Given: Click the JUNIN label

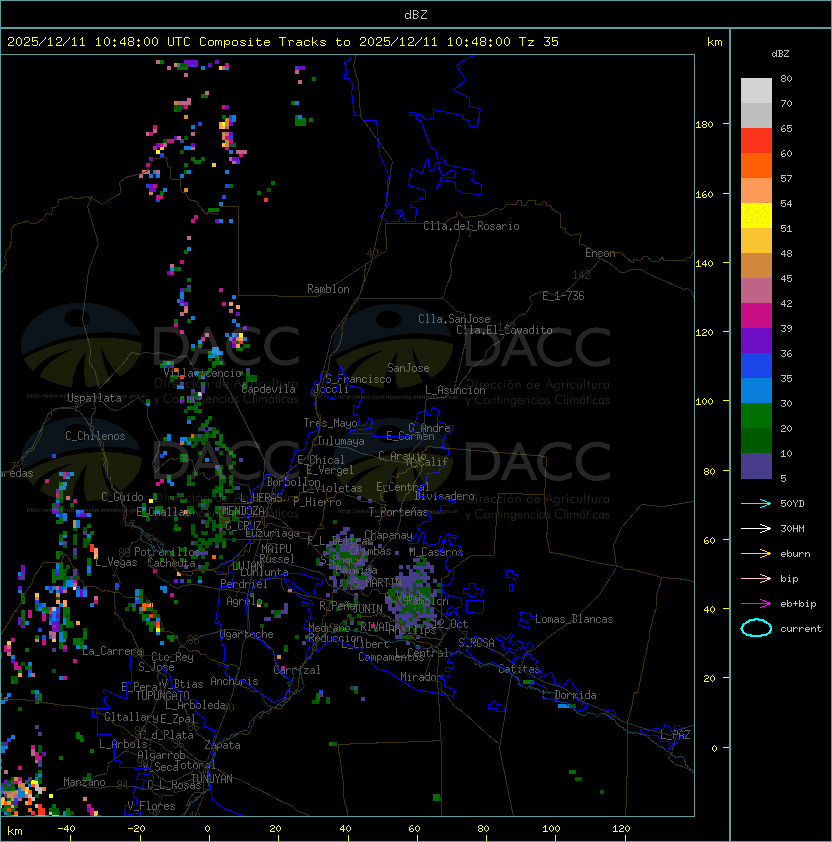Looking at the screenshot, I should coord(367,608).
